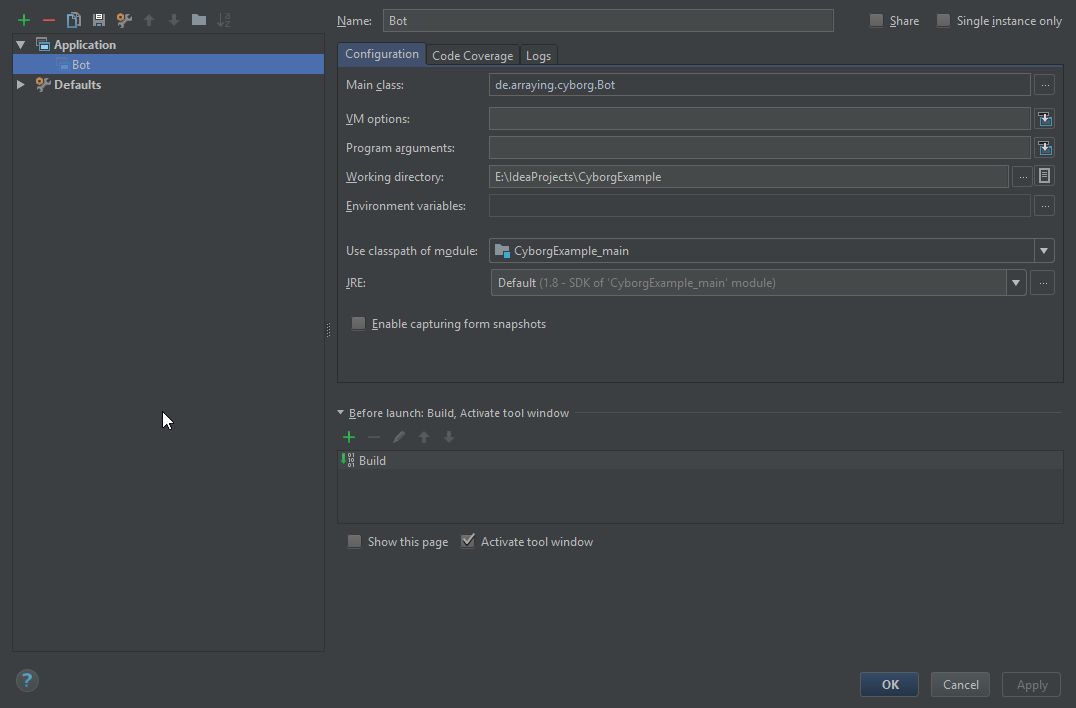Click into the VM options field
The width and height of the screenshot is (1076, 708).
(760, 119)
